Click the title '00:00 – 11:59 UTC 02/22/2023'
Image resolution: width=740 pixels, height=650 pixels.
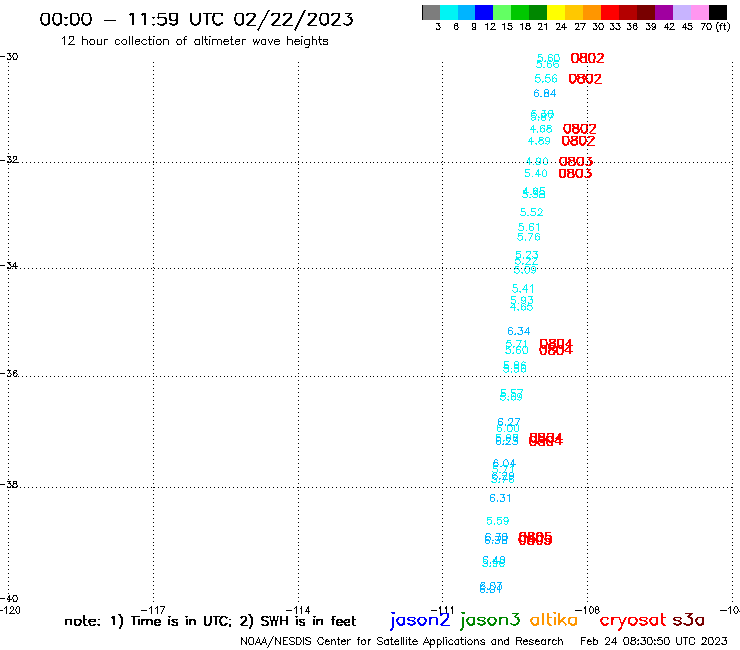[x=196, y=19]
